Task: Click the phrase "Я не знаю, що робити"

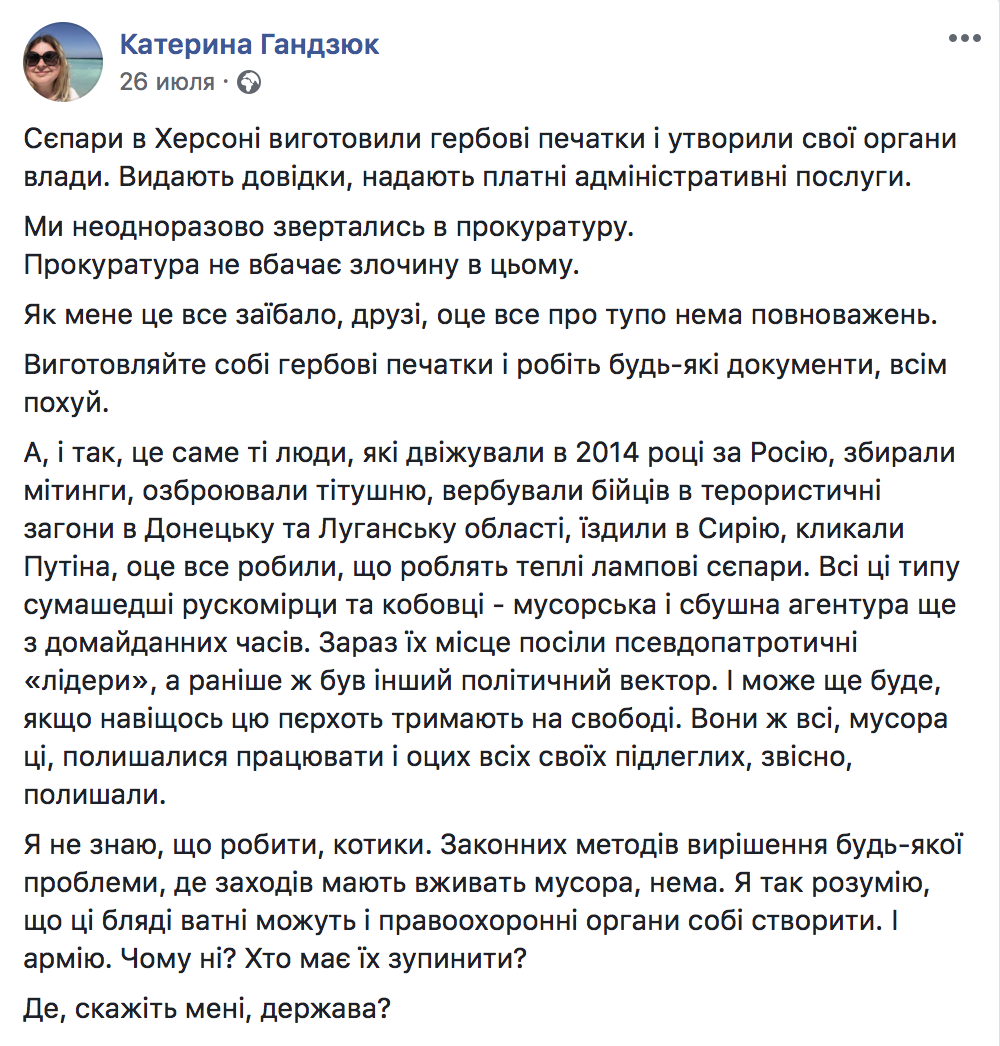Action: (183, 848)
